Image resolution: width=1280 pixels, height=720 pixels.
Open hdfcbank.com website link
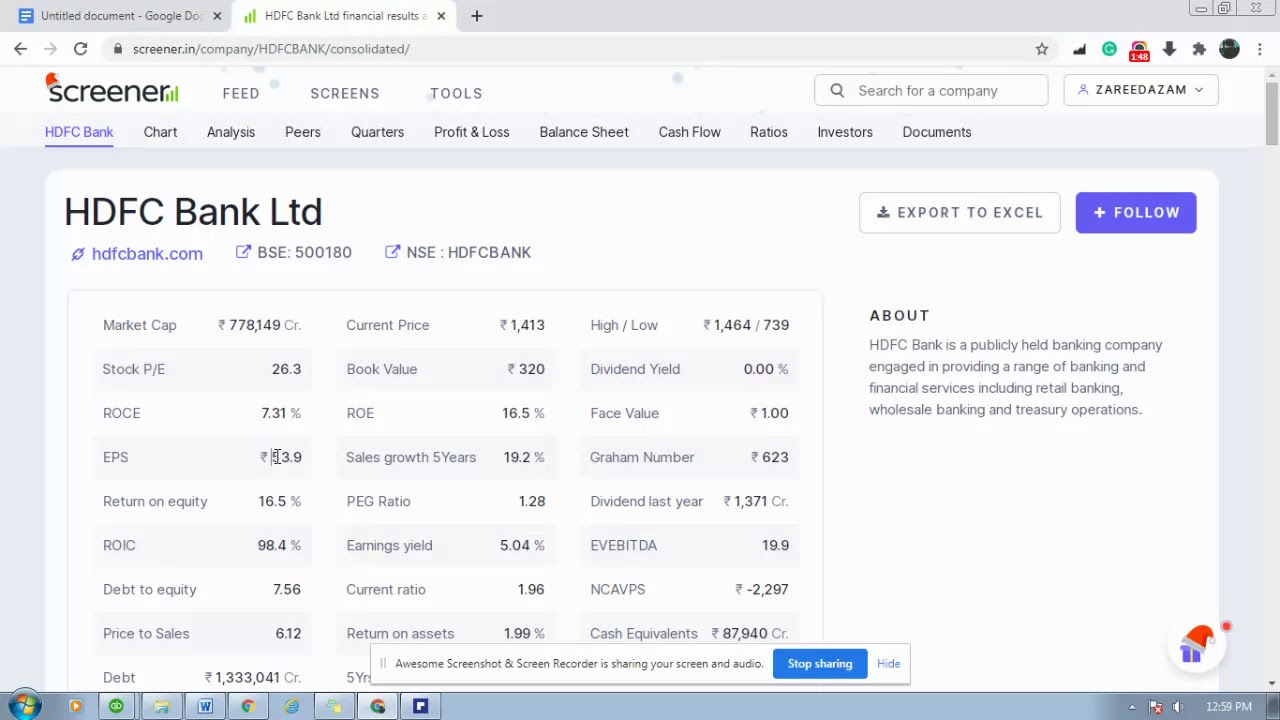(x=147, y=253)
